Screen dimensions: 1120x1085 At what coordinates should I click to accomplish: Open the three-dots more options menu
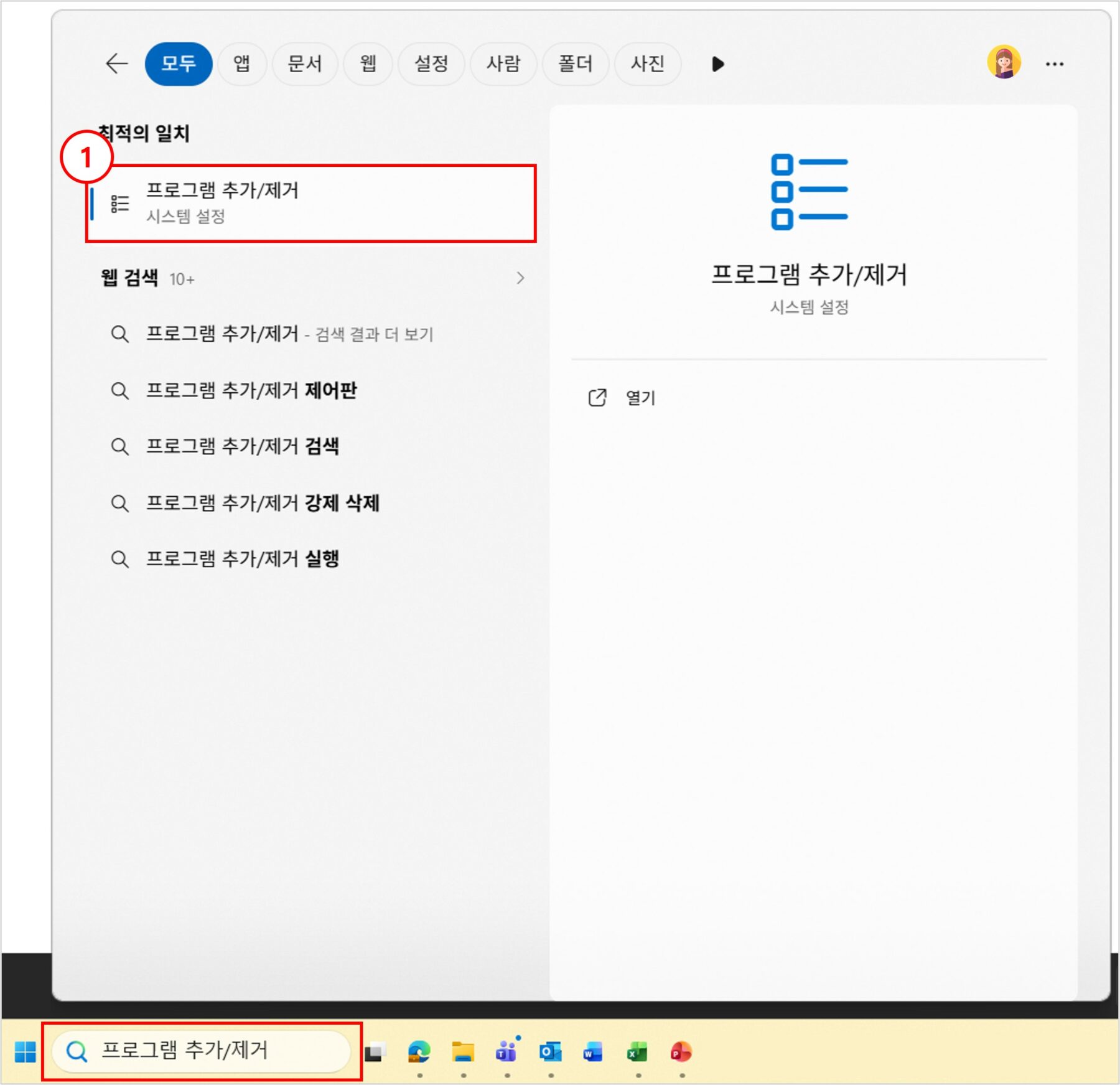[x=1054, y=64]
